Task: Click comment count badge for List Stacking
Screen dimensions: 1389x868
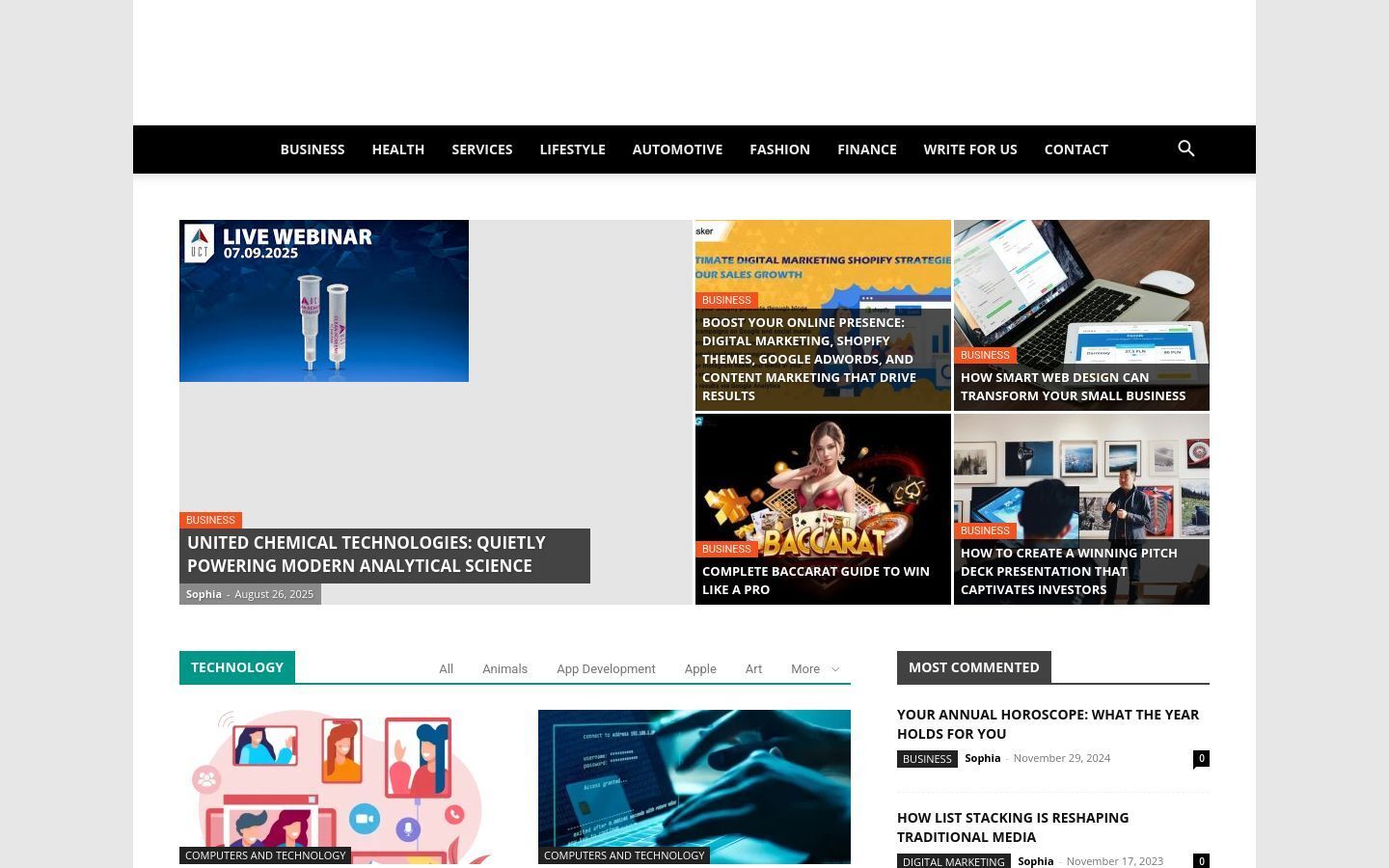Action: tap(1201, 860)
